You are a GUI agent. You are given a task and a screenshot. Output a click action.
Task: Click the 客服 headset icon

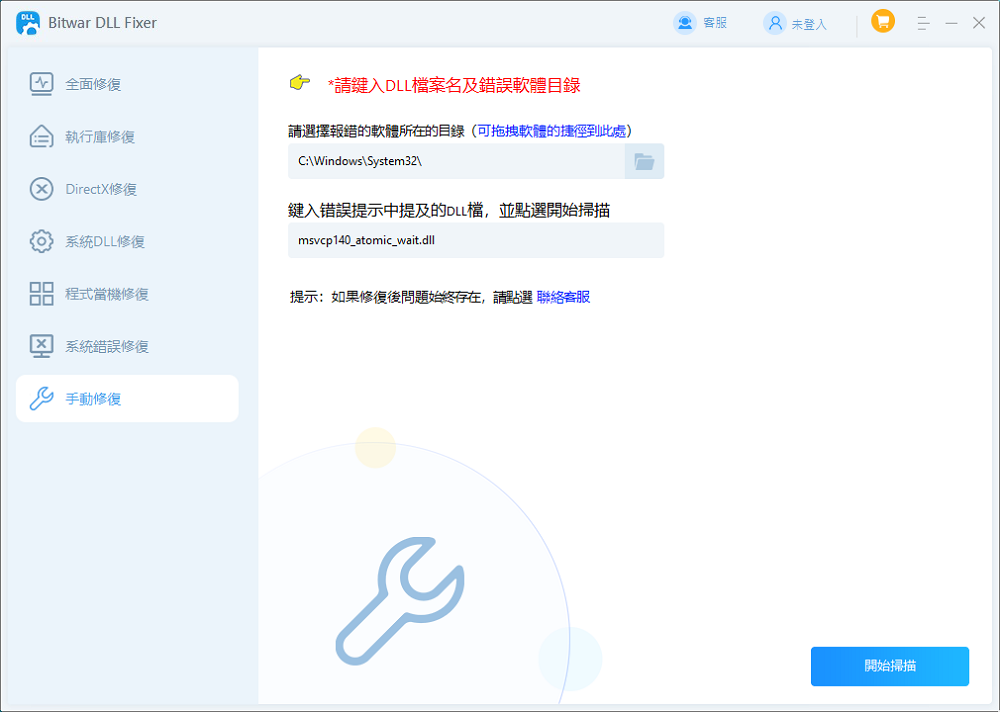685,23
